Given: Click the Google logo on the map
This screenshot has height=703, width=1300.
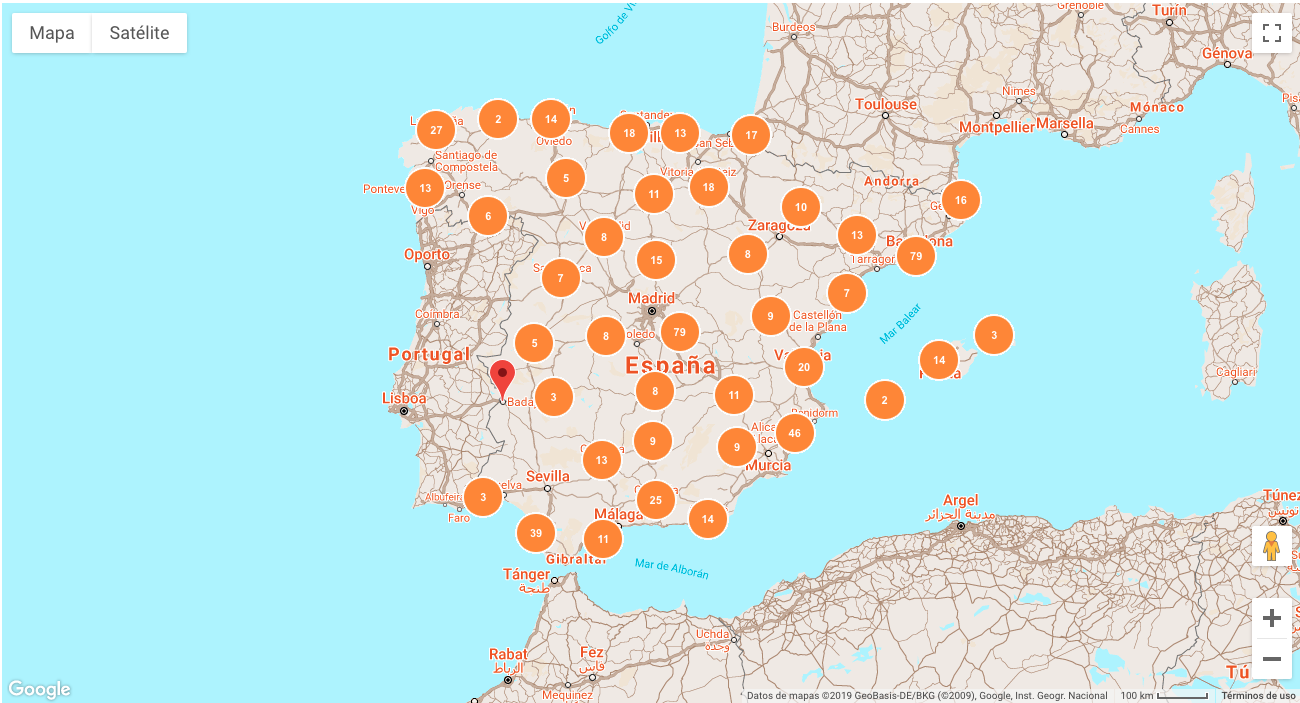Looking at the screenshot, I should coord(40,689).
